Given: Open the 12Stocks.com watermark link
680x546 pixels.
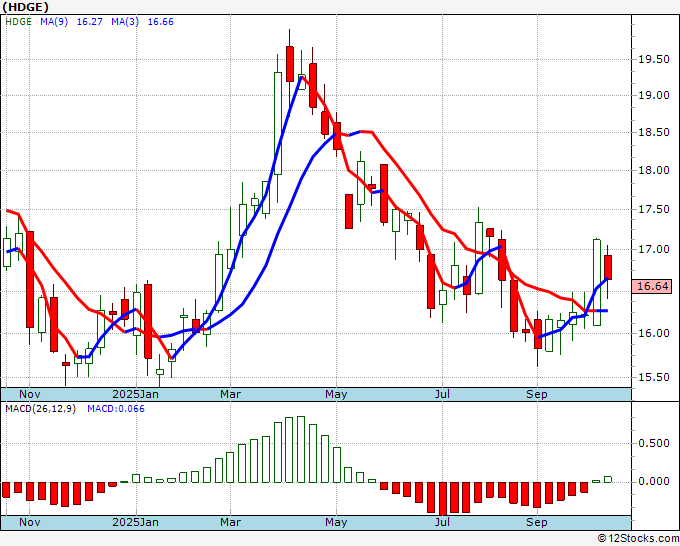Looking at the screenshot, I should [638, 538].
